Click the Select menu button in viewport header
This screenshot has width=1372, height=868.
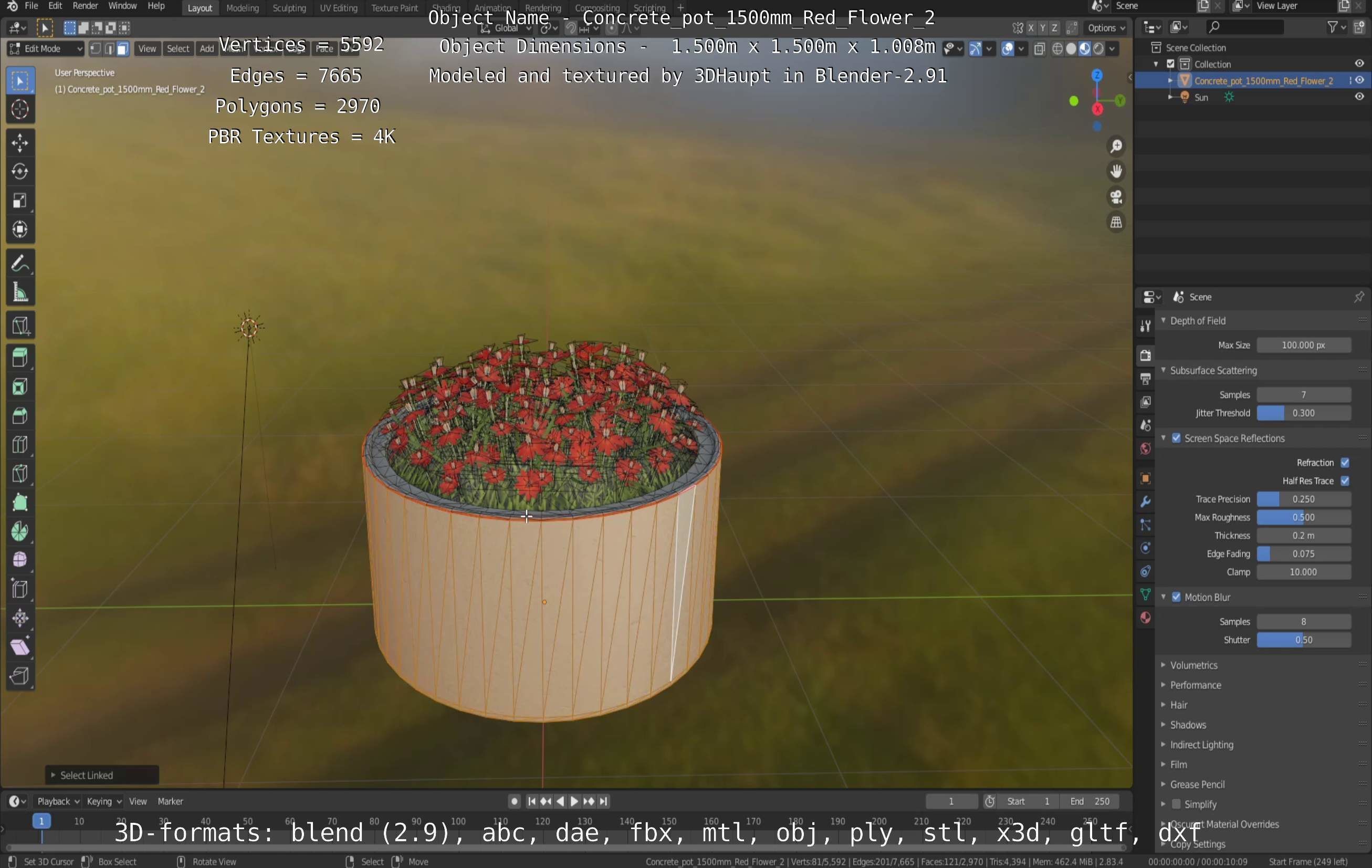click(x=178, y=48)
